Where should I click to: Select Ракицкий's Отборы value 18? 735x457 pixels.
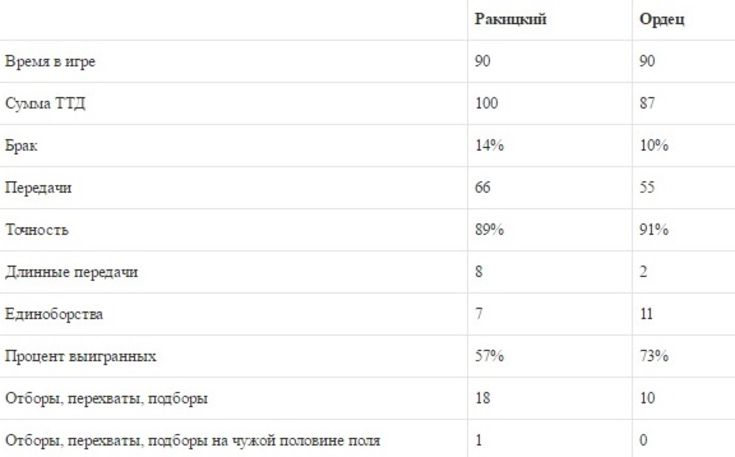[x=483, y=398]
